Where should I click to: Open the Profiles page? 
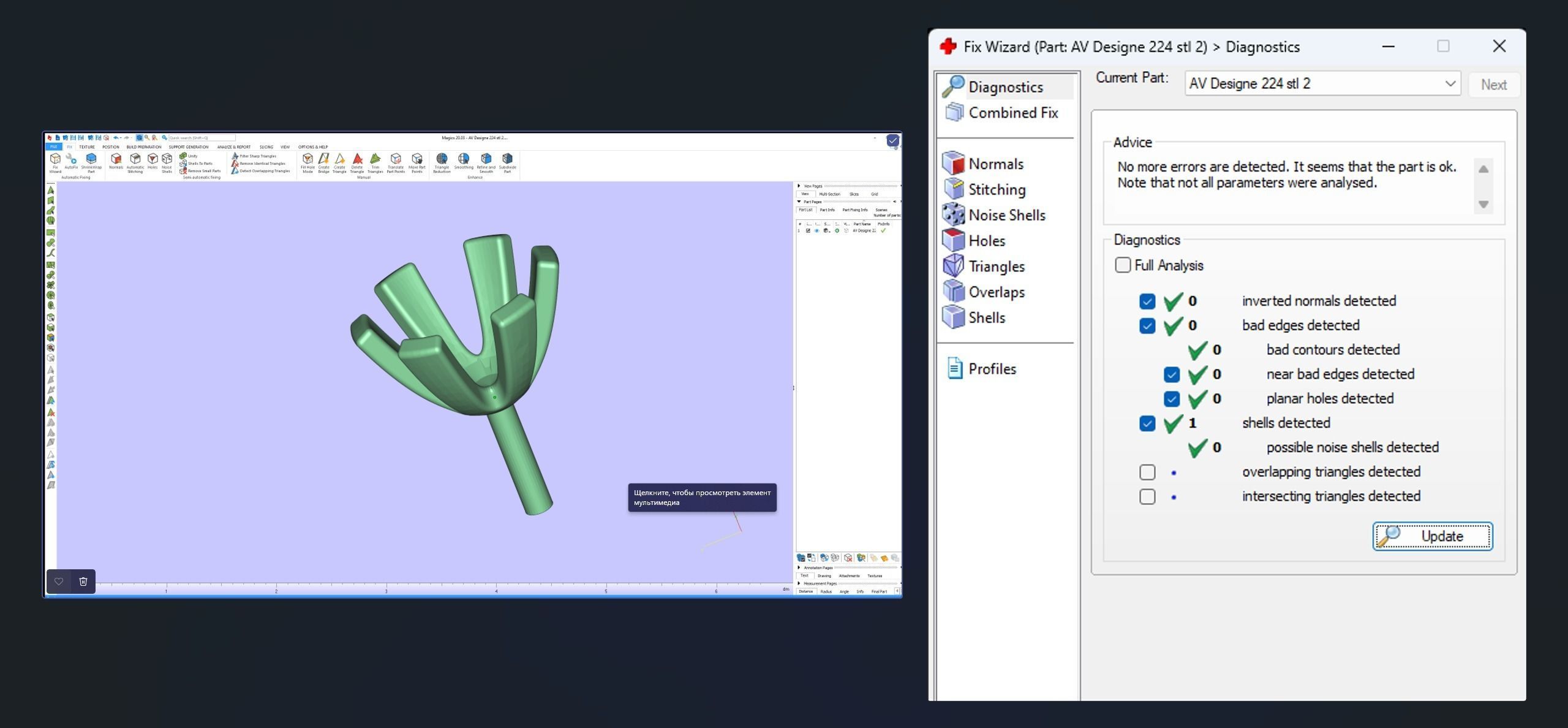click(x=991, y=369)
